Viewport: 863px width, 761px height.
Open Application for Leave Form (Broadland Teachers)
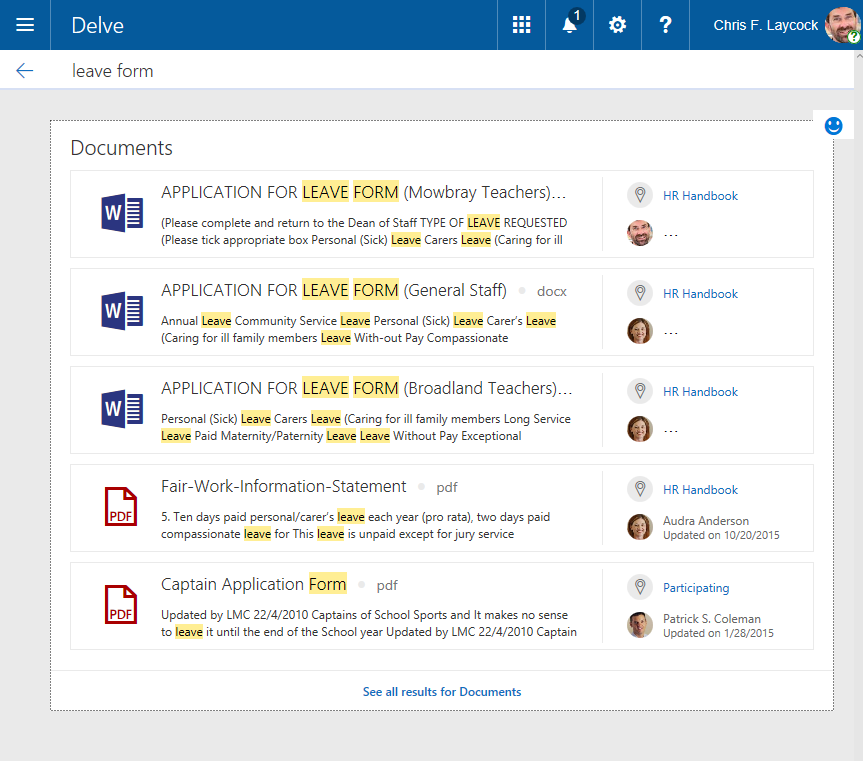click(x=367, y=388)
